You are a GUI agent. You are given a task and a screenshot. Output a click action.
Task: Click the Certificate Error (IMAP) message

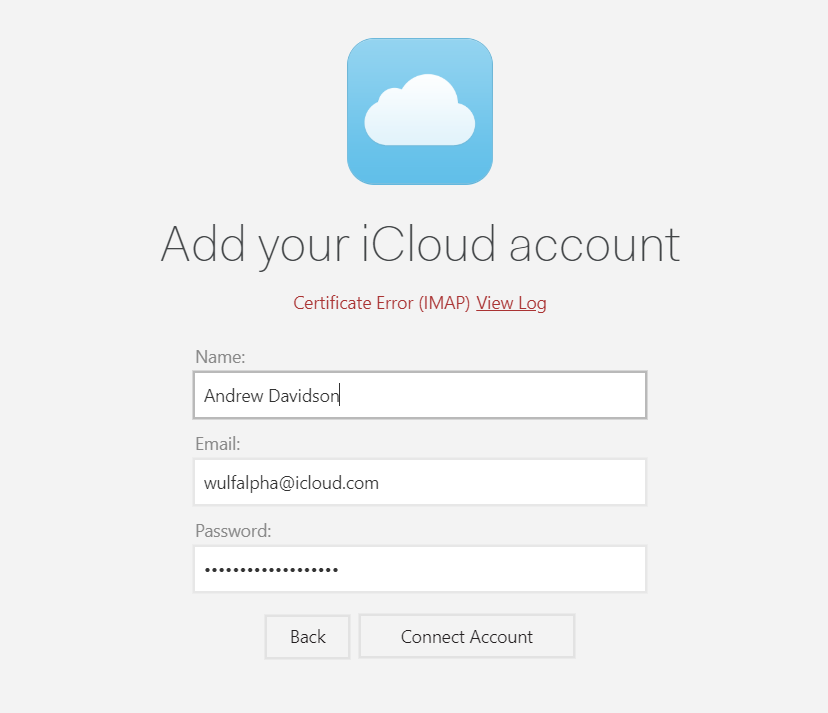click(x=380, y=303)
